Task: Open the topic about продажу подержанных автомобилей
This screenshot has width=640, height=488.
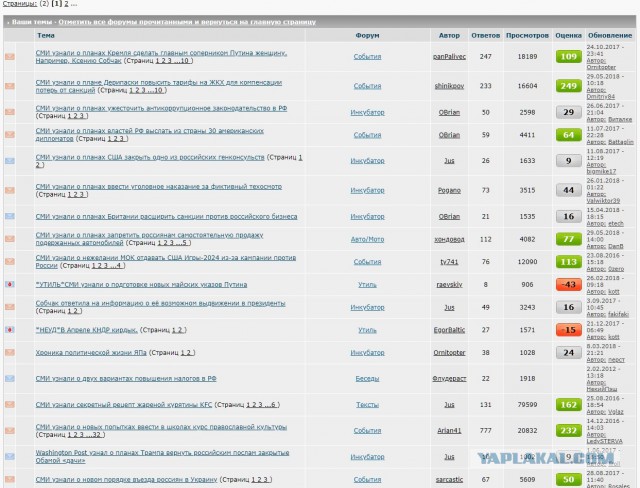Action: click(149, 239)
